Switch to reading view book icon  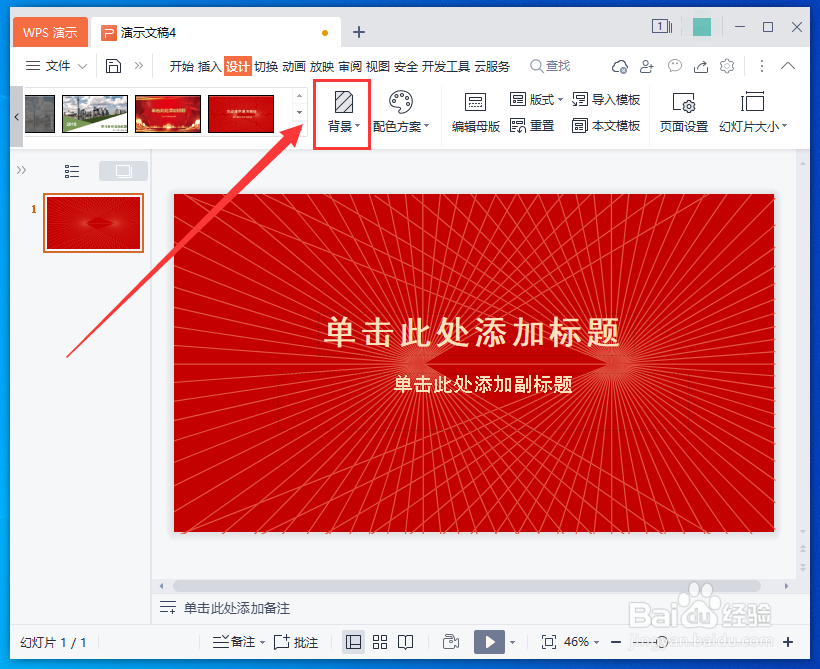405,642
